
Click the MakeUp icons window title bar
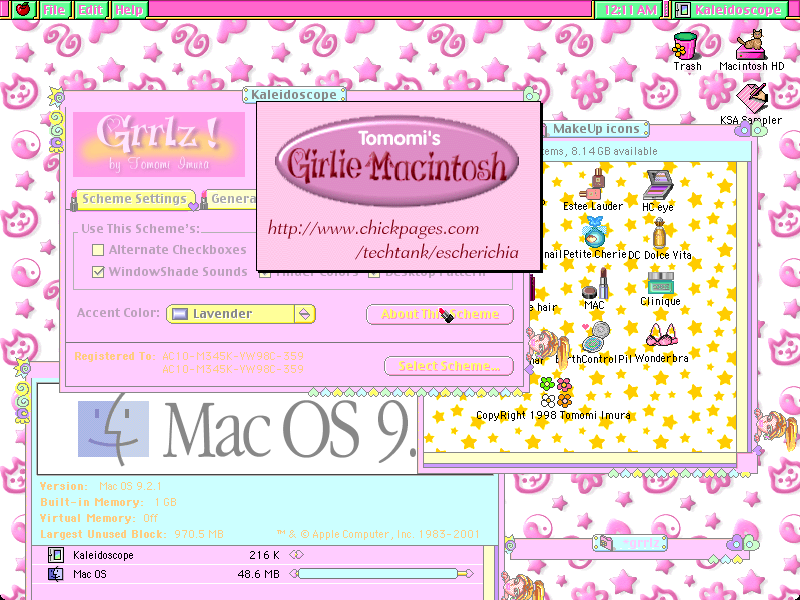(x=596, y=129)
